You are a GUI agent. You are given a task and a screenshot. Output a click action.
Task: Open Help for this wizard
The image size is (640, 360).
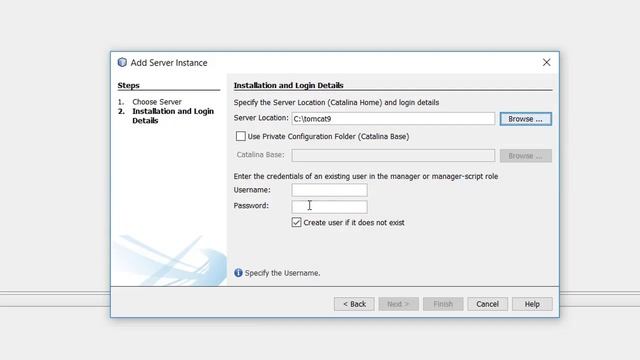532,304
